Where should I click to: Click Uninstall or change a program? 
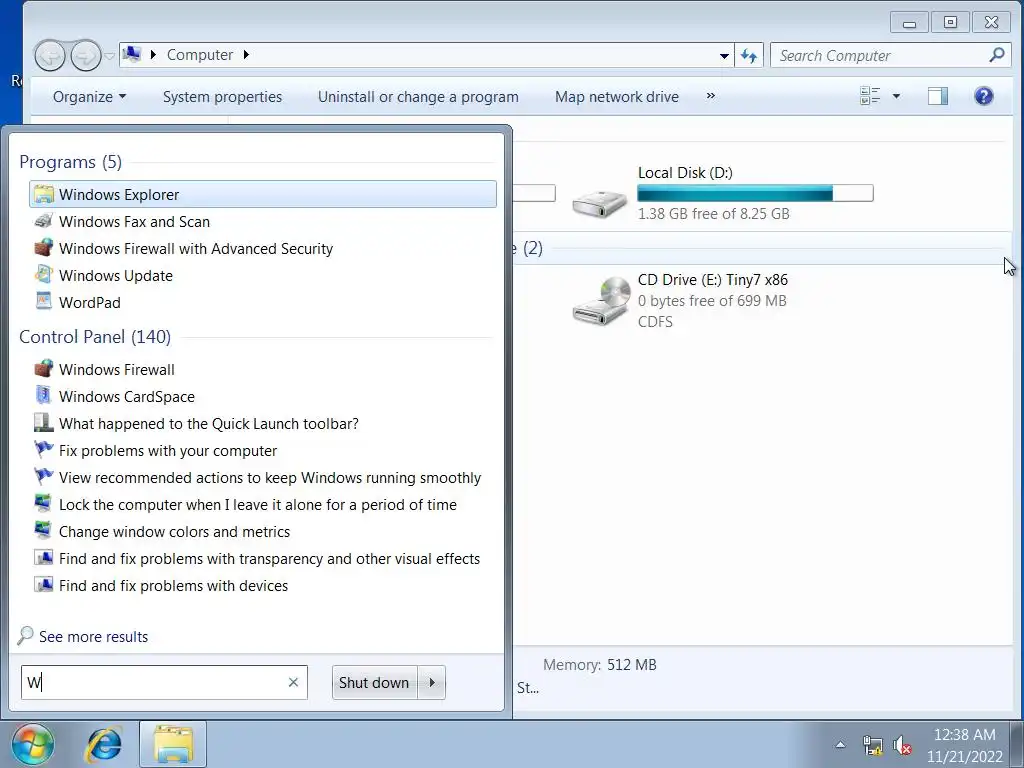[x=418, y=97]
